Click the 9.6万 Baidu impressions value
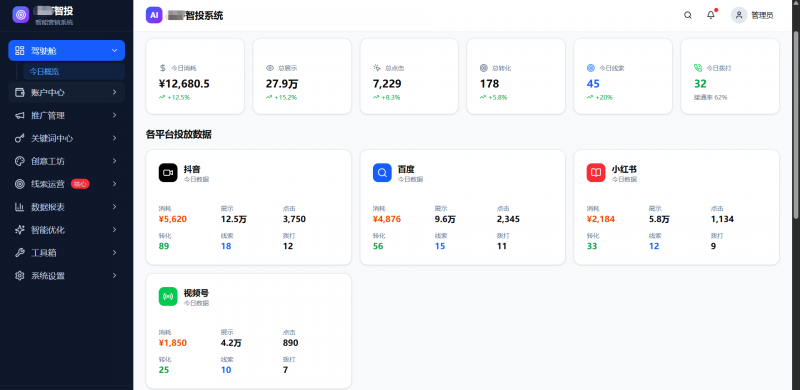The height and width of the screenshot is (390, 800). point(445,220)
